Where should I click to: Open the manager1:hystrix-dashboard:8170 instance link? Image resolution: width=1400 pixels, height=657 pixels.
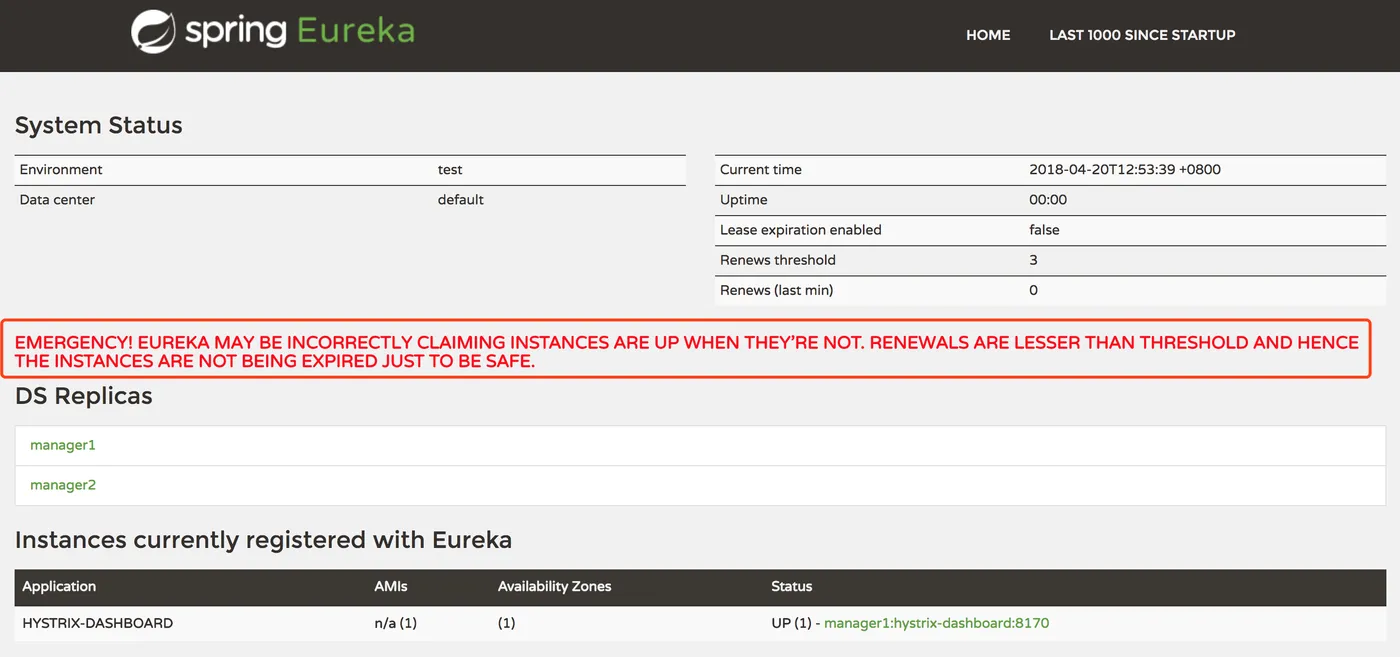click(x=936, y=623)
